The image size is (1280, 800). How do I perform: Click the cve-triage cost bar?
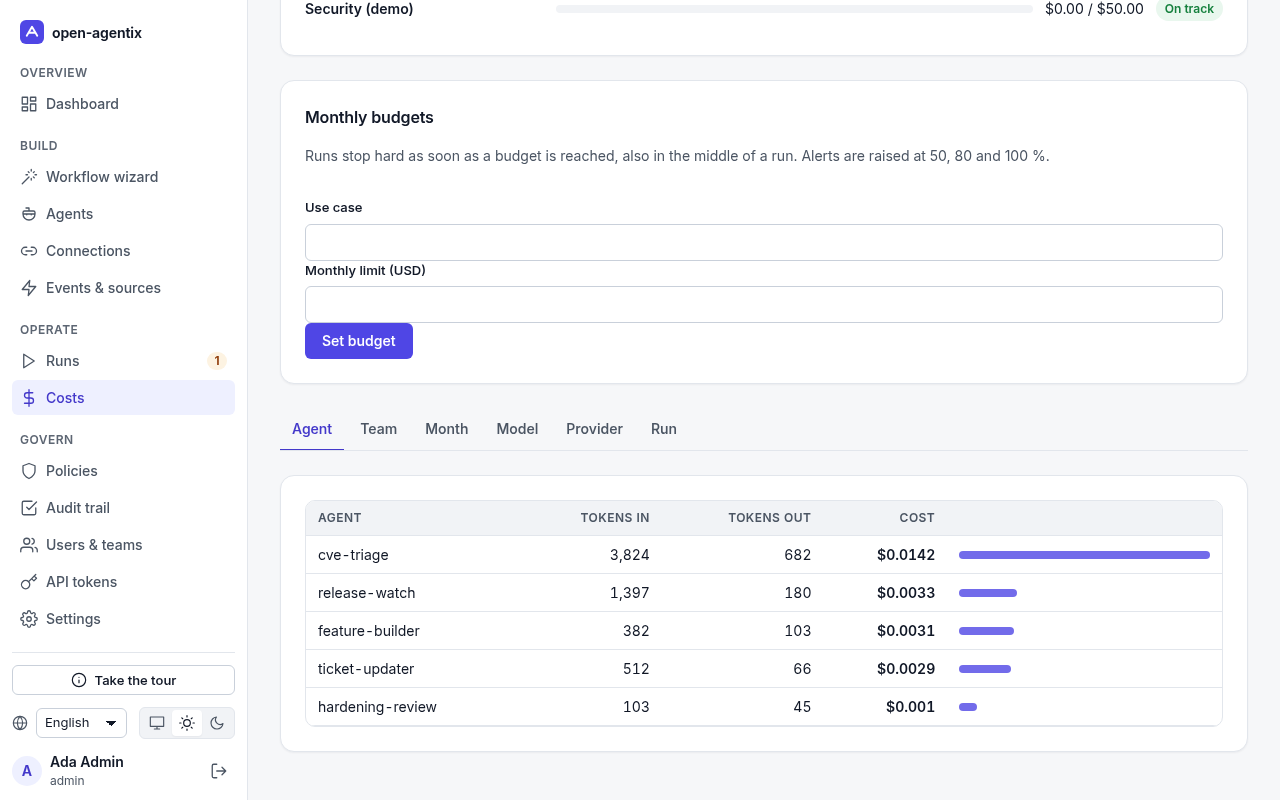[1084, 555]
